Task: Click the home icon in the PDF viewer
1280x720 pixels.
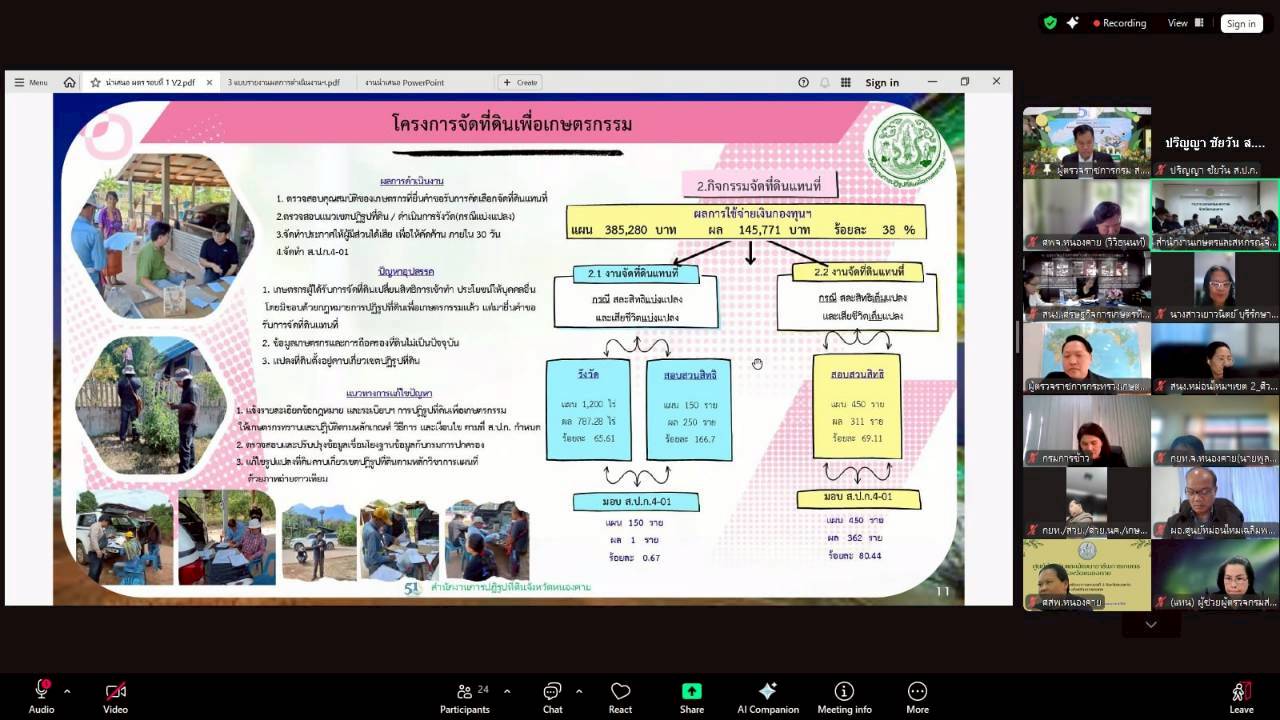Action: [x=67, y=82]
